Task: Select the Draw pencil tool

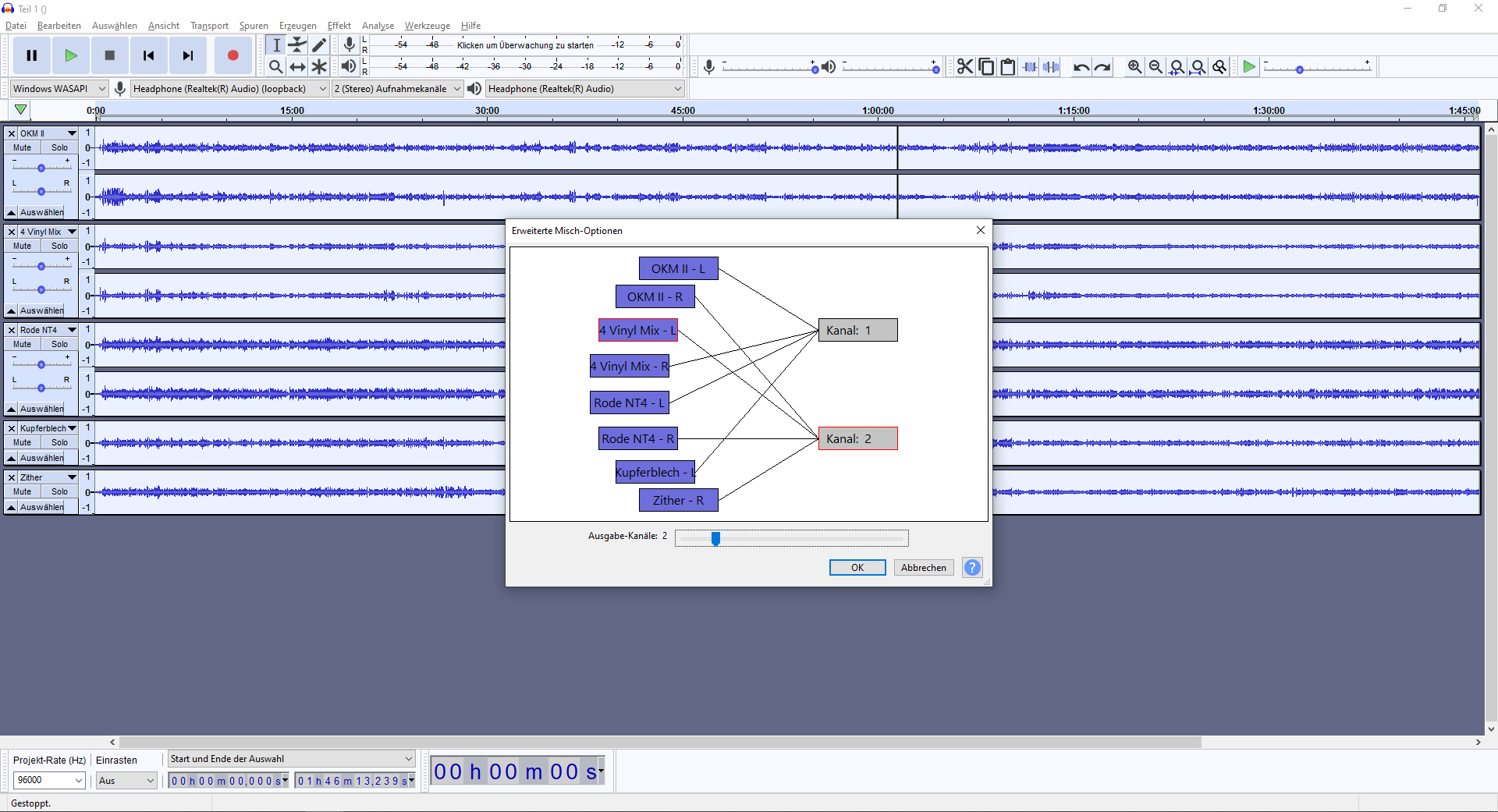Action: 319,45
